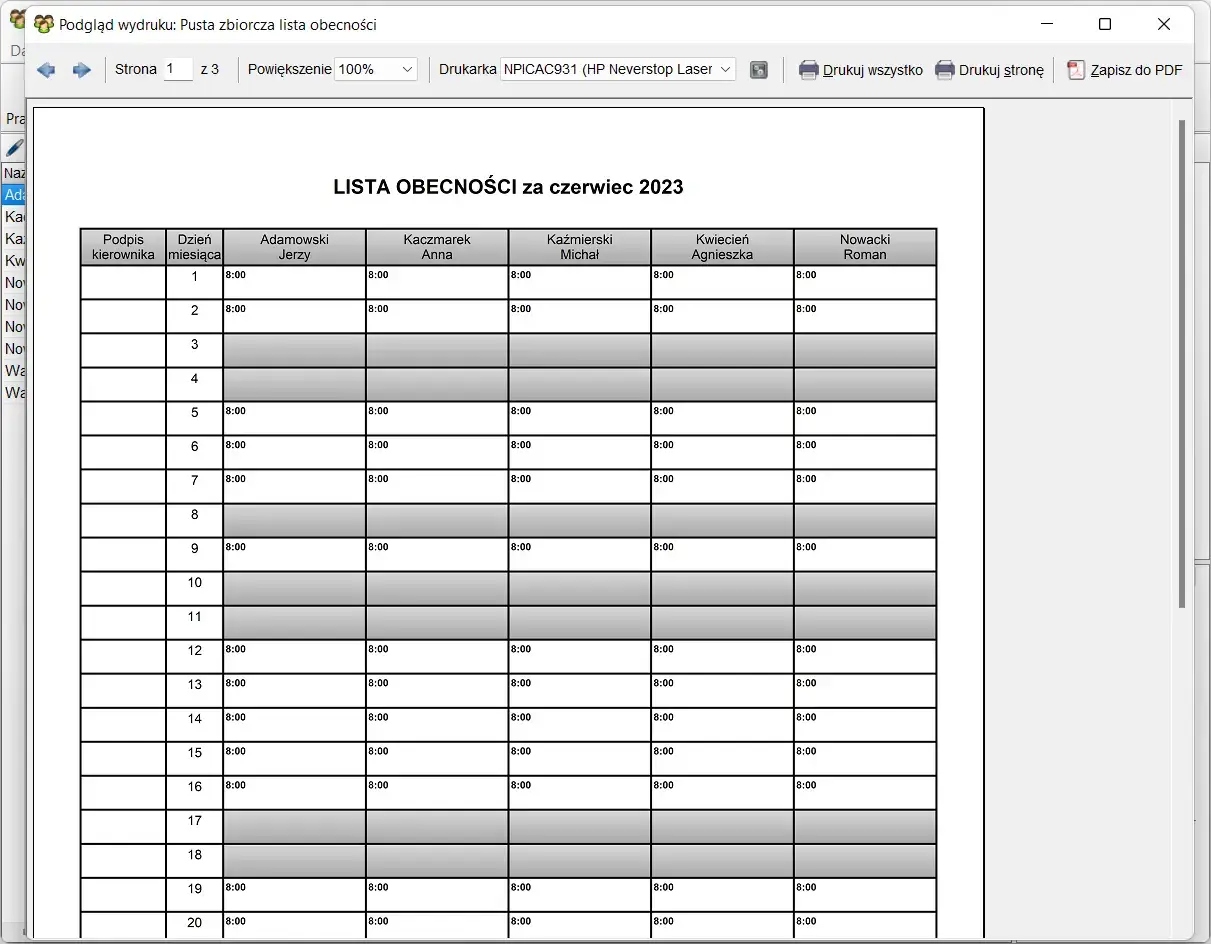This screenshot has height=944, width=1211.
Task: Click the Podgląd wydruku window title text
Action: point(218,25)
